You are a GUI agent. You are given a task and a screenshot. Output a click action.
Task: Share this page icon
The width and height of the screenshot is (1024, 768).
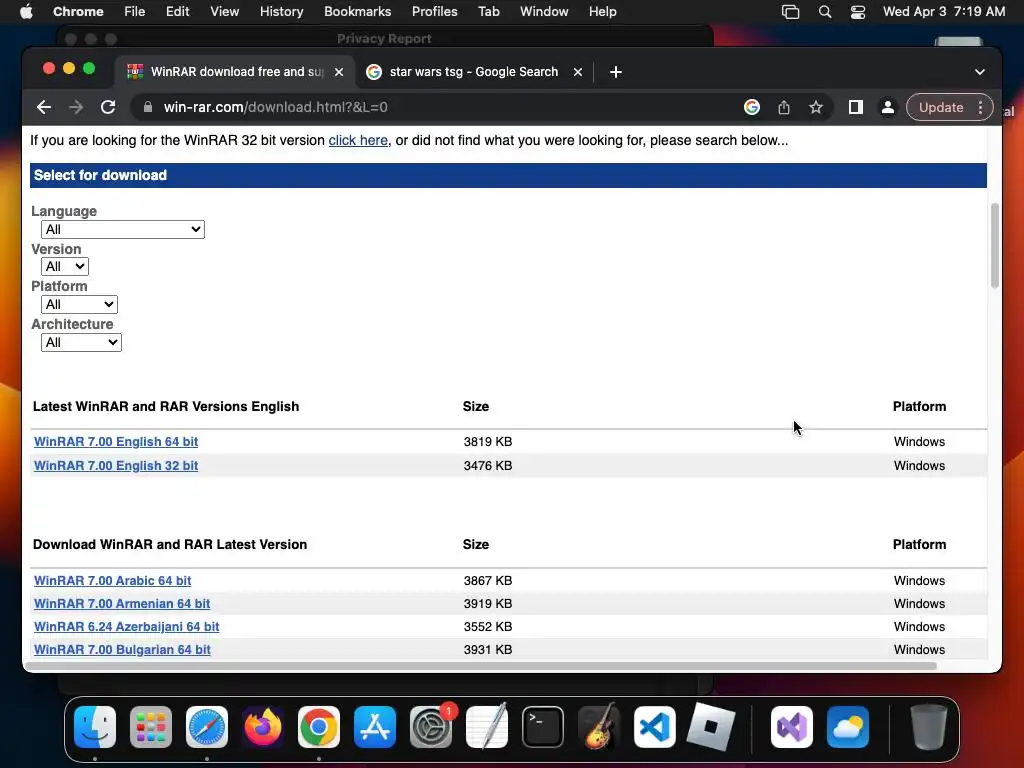pos(784,107)
